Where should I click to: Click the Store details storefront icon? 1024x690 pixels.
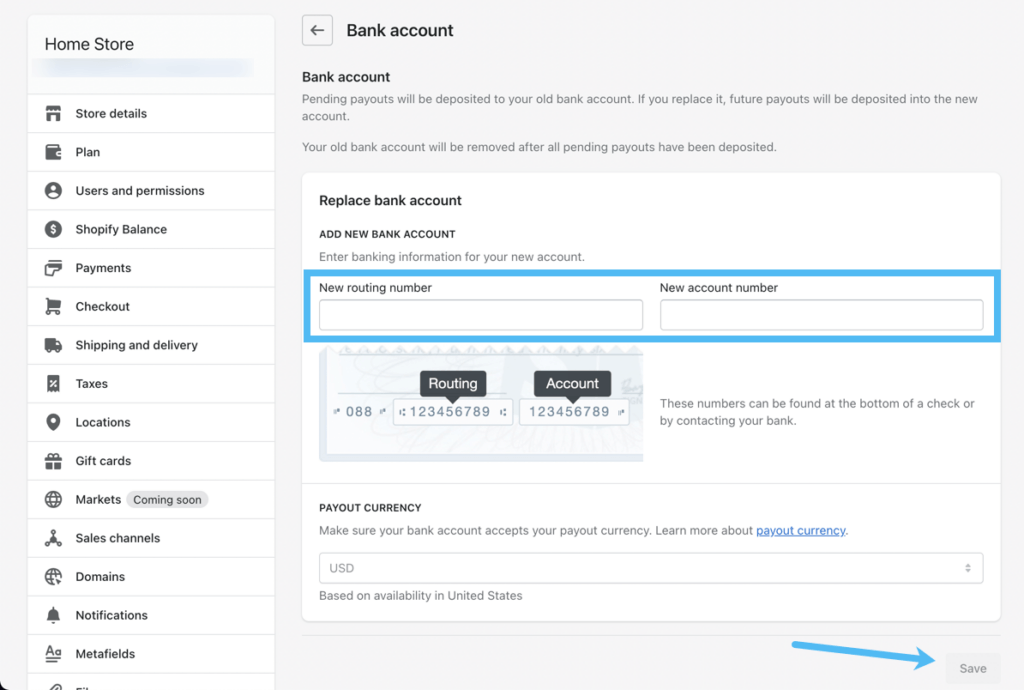coord(54,113)
